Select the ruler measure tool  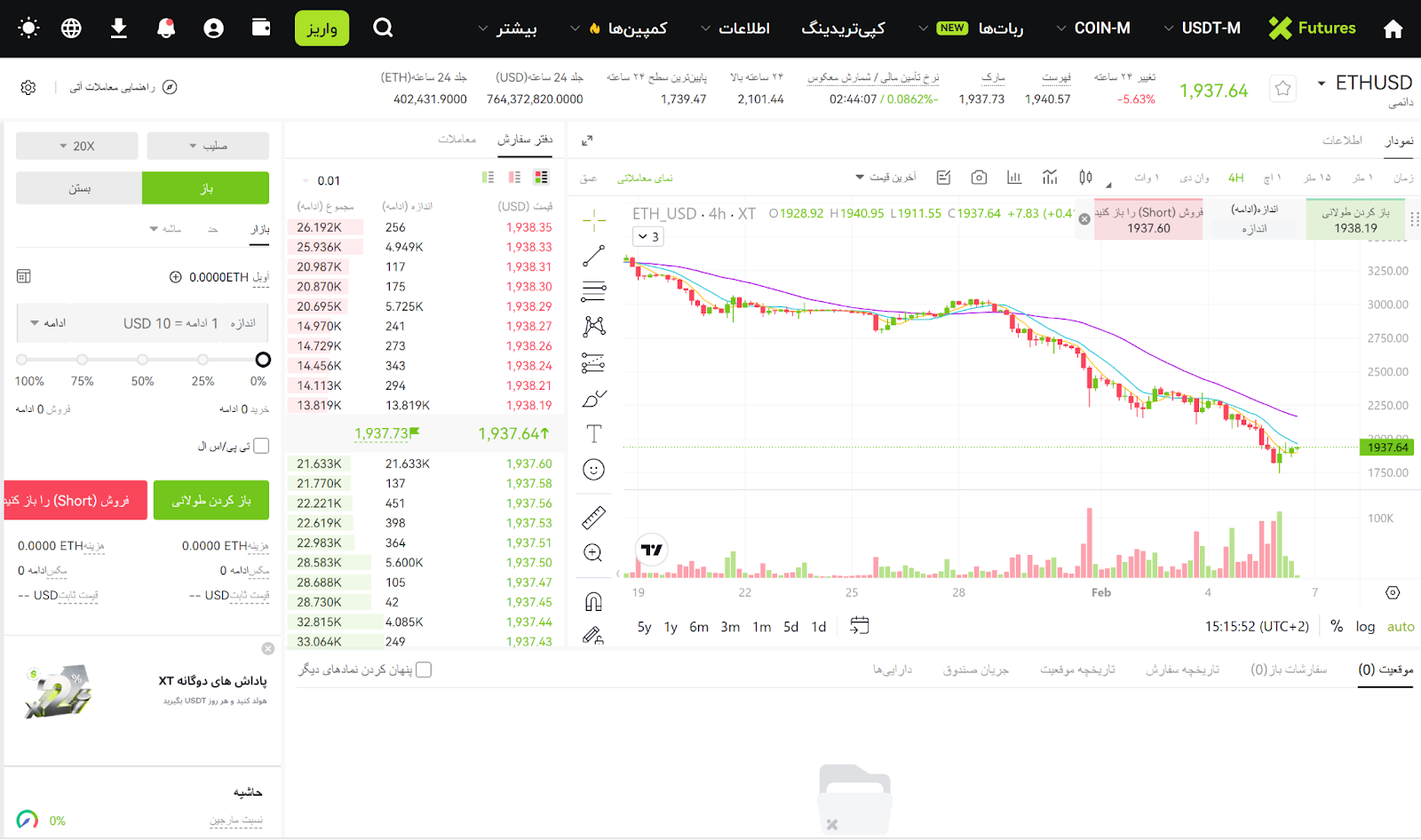pos(593,517)
